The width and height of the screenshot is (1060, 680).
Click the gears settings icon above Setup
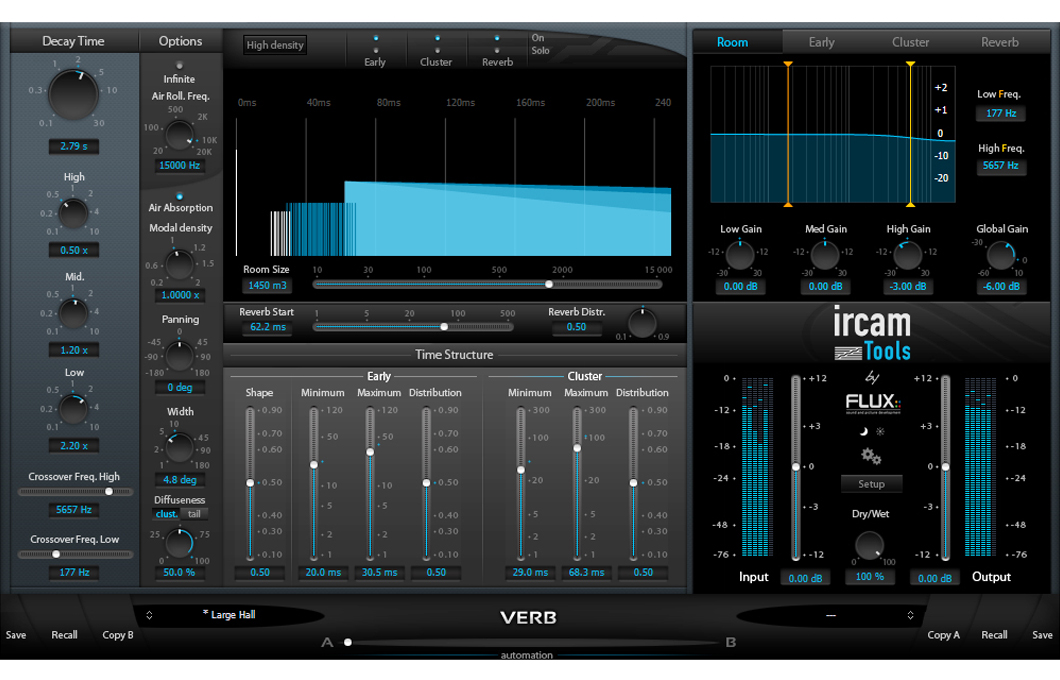870,456
